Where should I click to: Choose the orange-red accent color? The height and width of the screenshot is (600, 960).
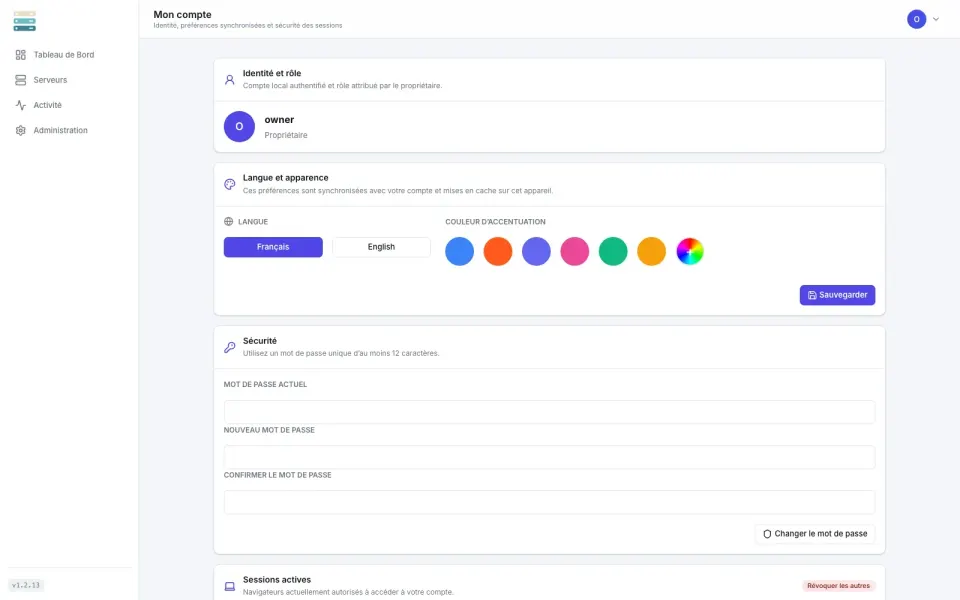(498, 252)
